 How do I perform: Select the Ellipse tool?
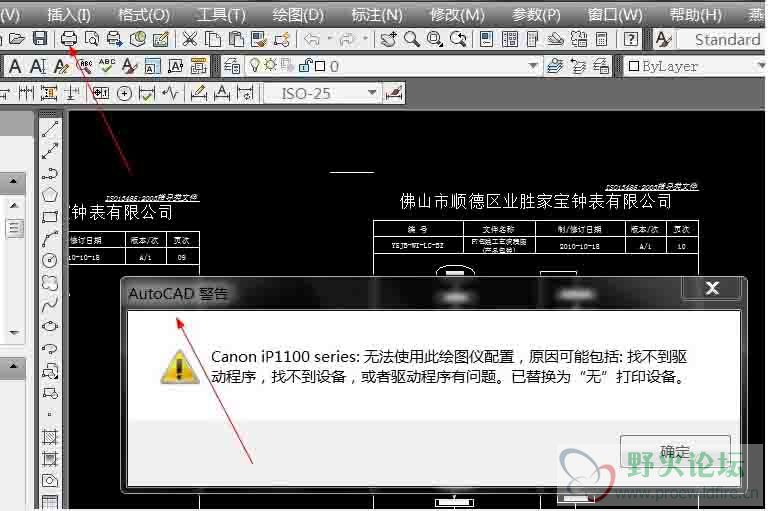click(50, 326)
